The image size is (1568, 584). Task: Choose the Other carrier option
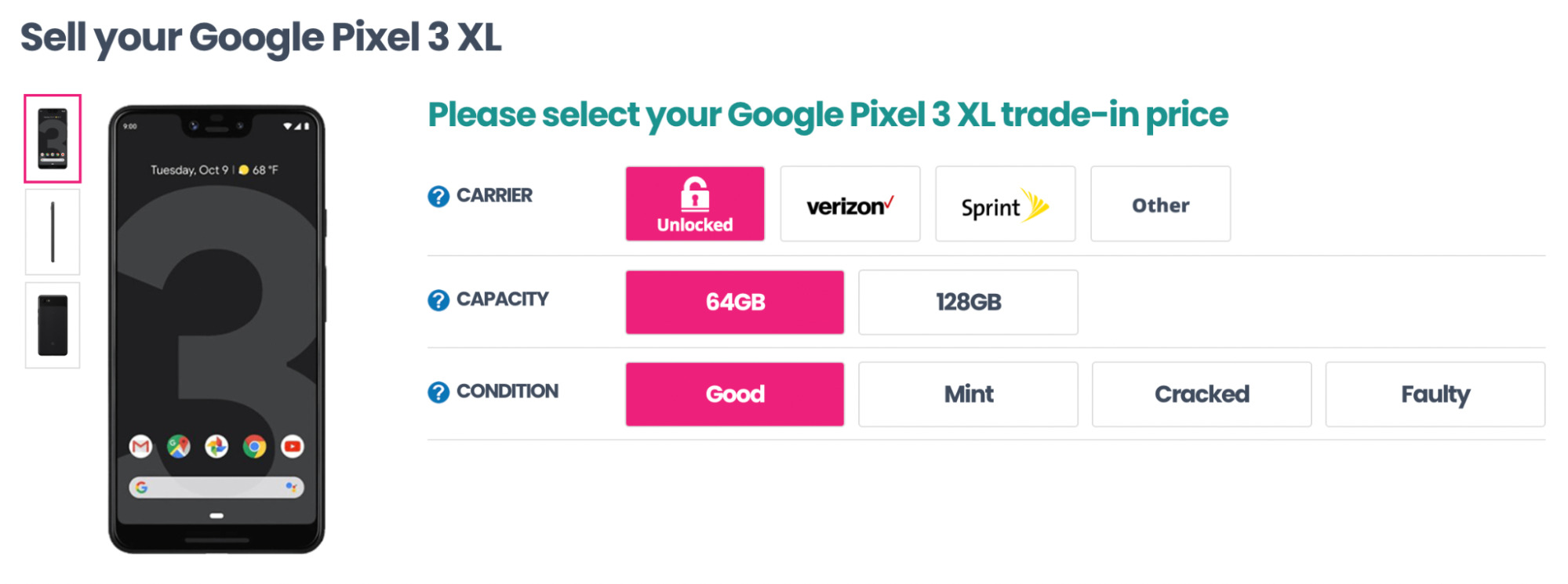click(x=1160, y=205)
